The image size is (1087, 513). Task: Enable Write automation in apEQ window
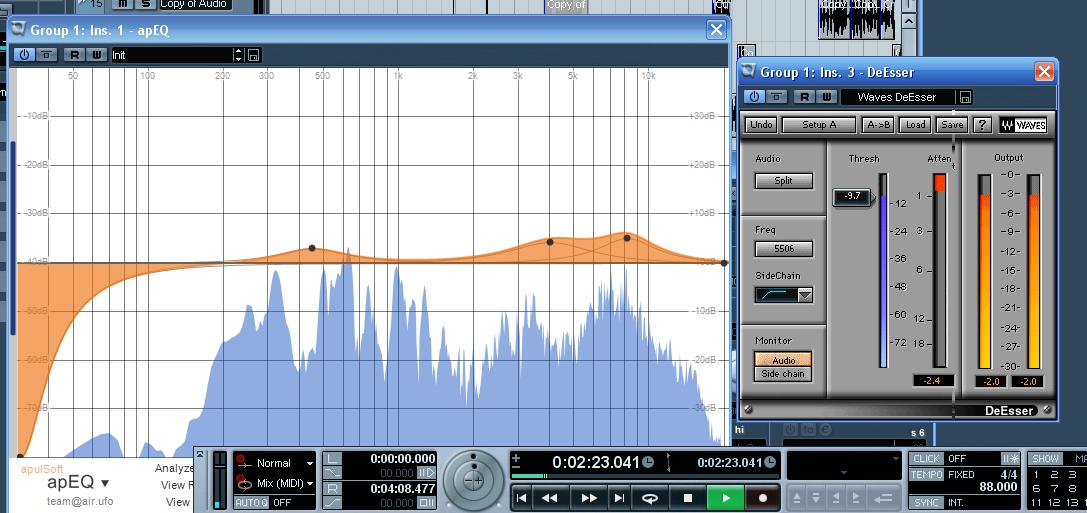(x=96, y=55)
